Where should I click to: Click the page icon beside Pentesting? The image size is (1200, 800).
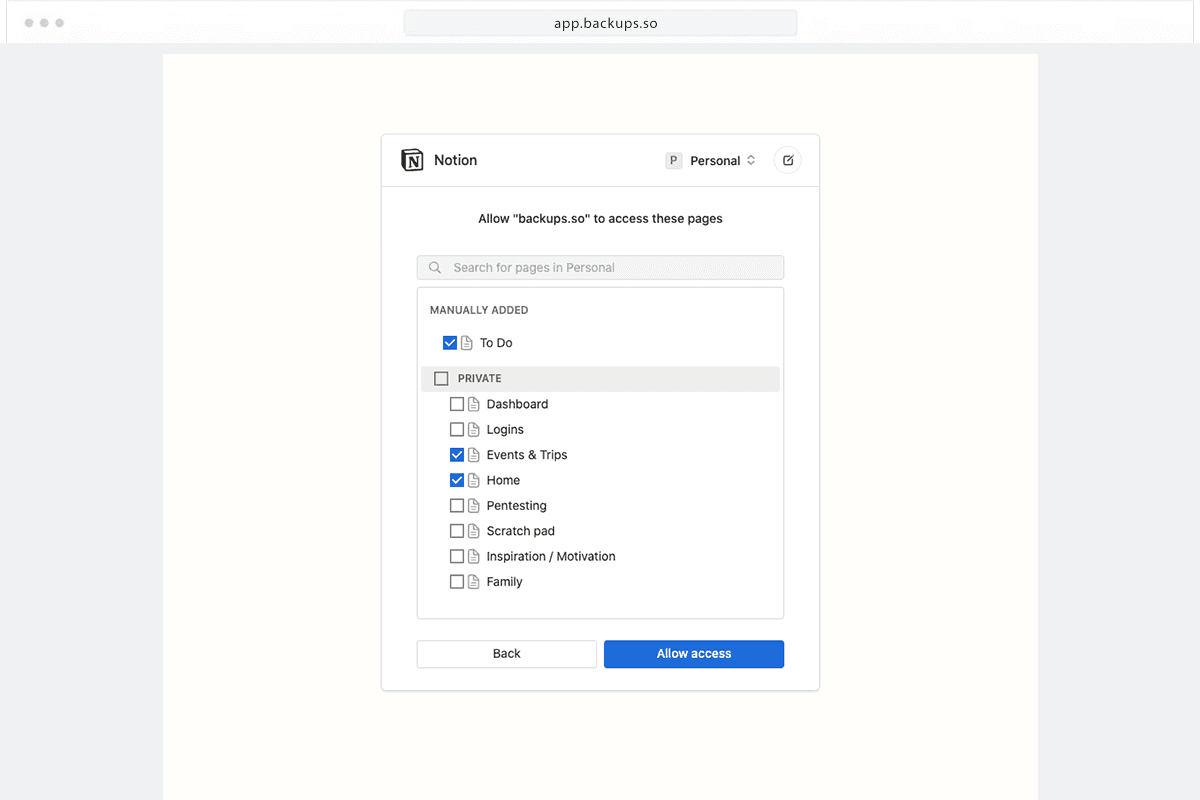475,505
